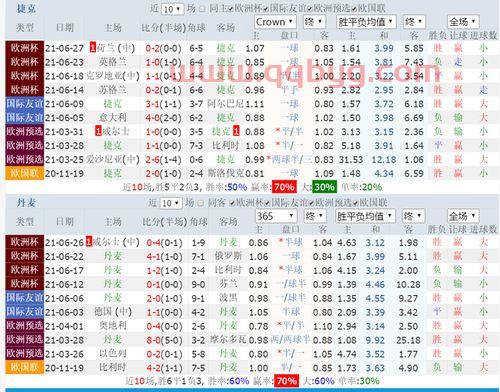
Task: Open 近10场 count dropdown in 丹麦 section
Action: tap(171, 203)
